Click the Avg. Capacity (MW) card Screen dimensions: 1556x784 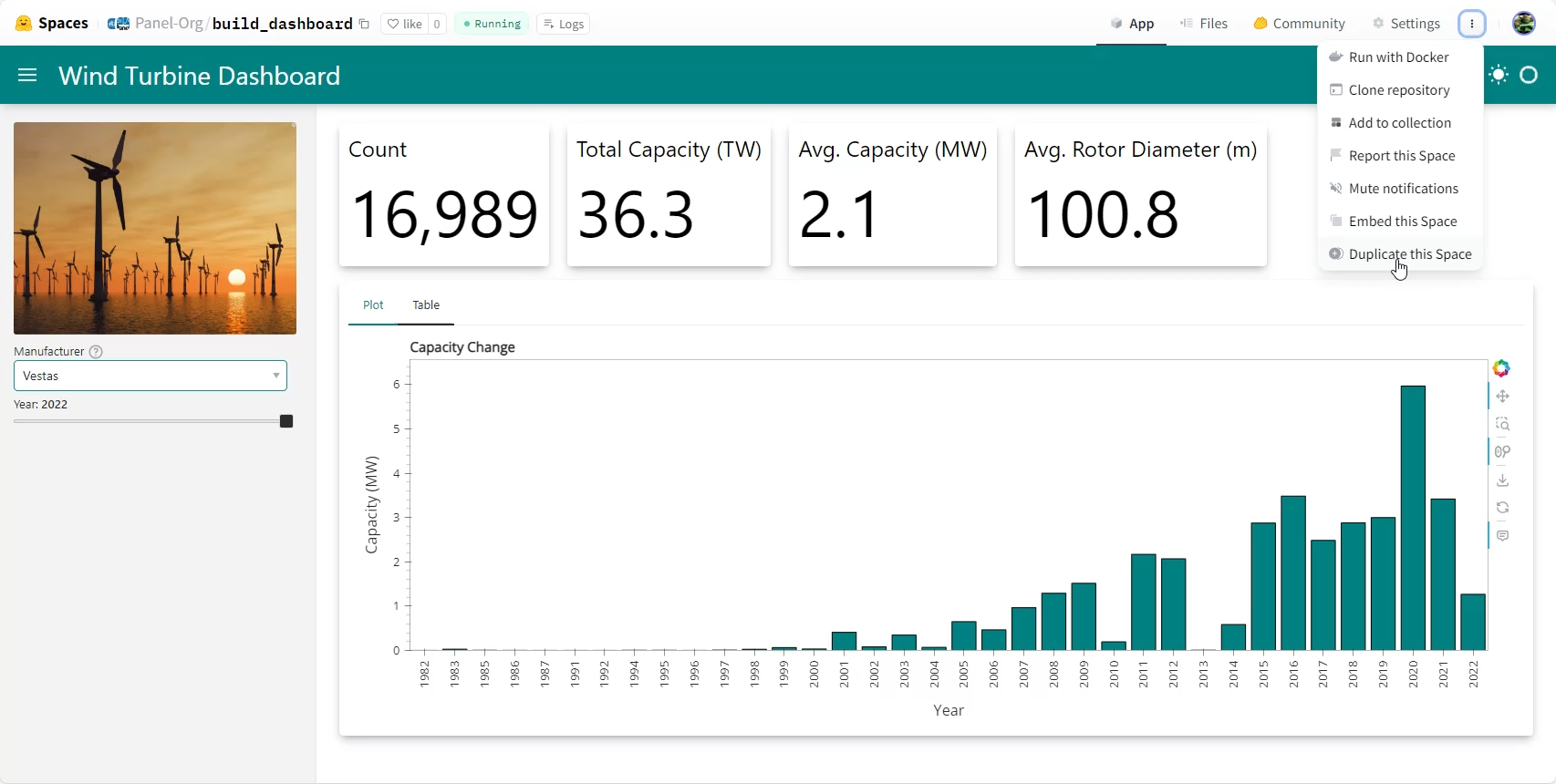893,195
